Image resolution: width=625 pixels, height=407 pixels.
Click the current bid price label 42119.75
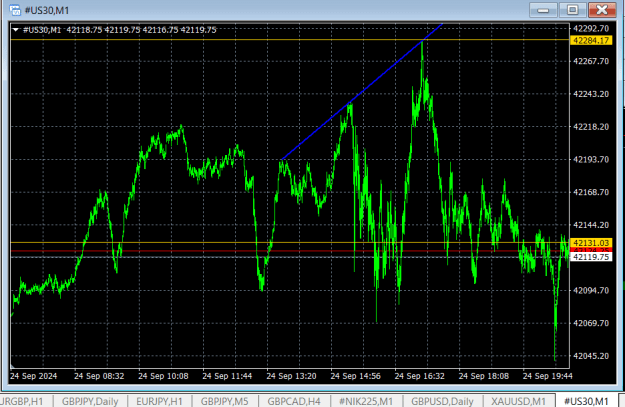(x=591, y=257)
